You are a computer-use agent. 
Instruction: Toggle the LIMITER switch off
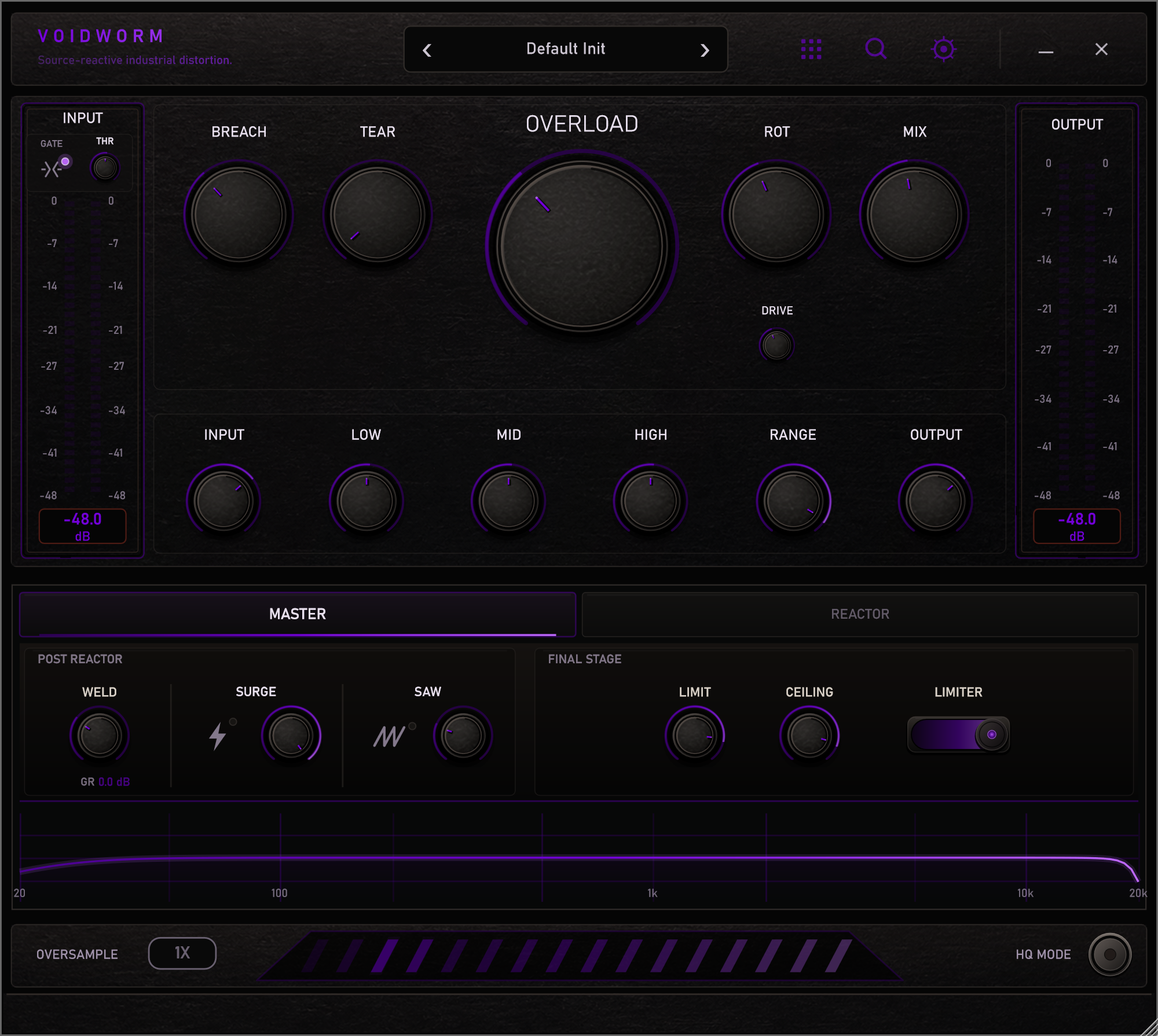(x=958, y=734)
